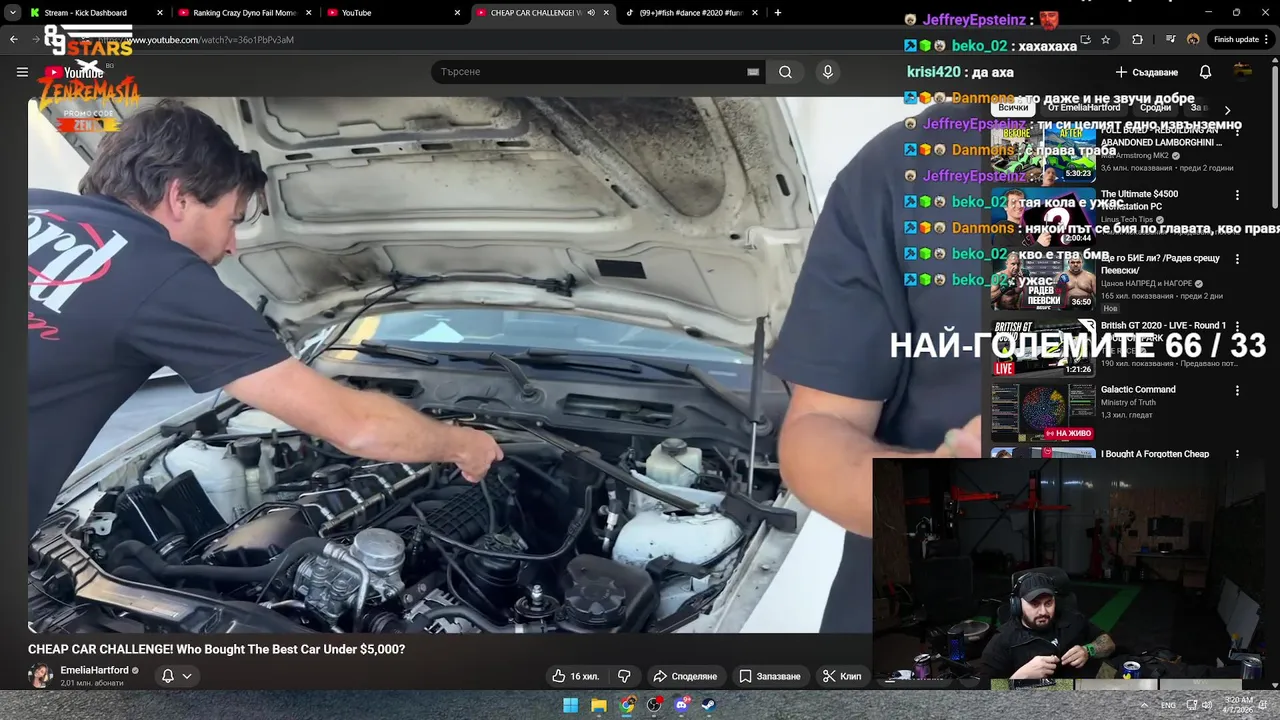Open the EmeliaHartford channel name link

(x=94, y=670)
